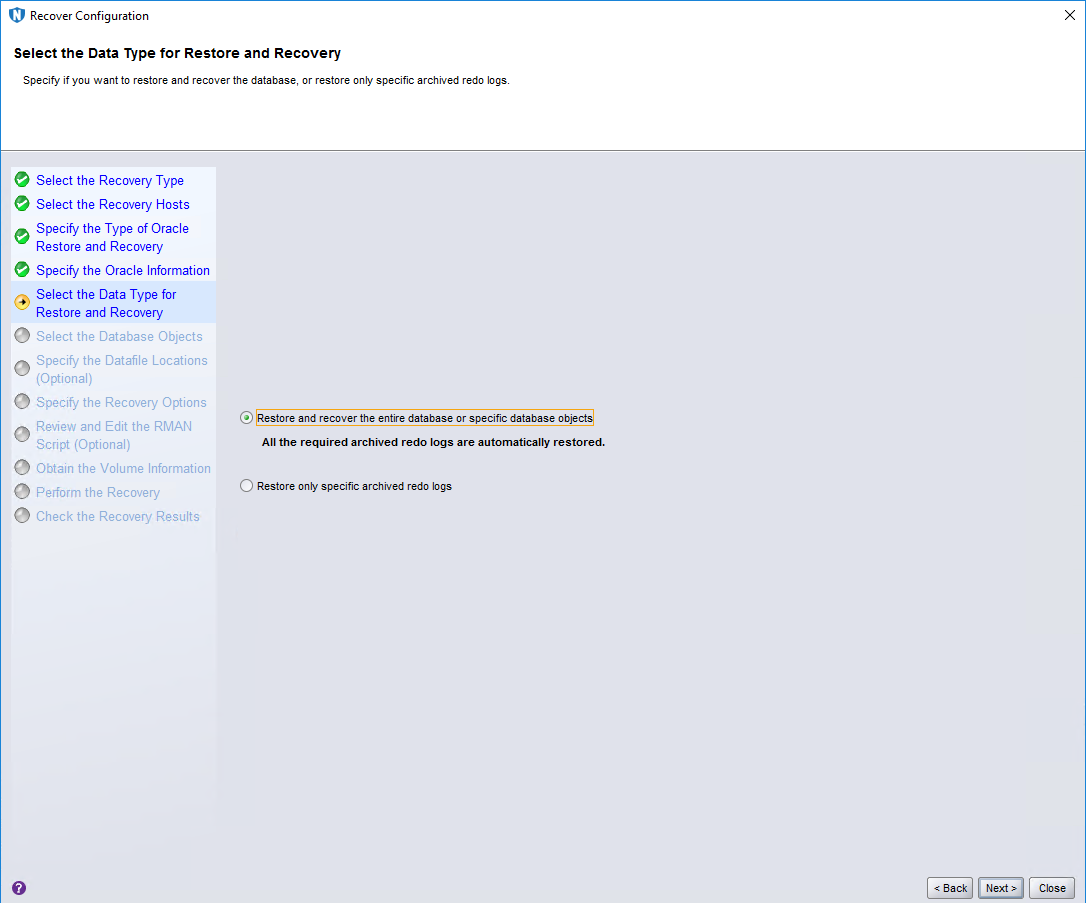The width and height of the screenshot is (1086, 903).
Task: Go to the Select the Recovery Type step
Action: point(110,180)
